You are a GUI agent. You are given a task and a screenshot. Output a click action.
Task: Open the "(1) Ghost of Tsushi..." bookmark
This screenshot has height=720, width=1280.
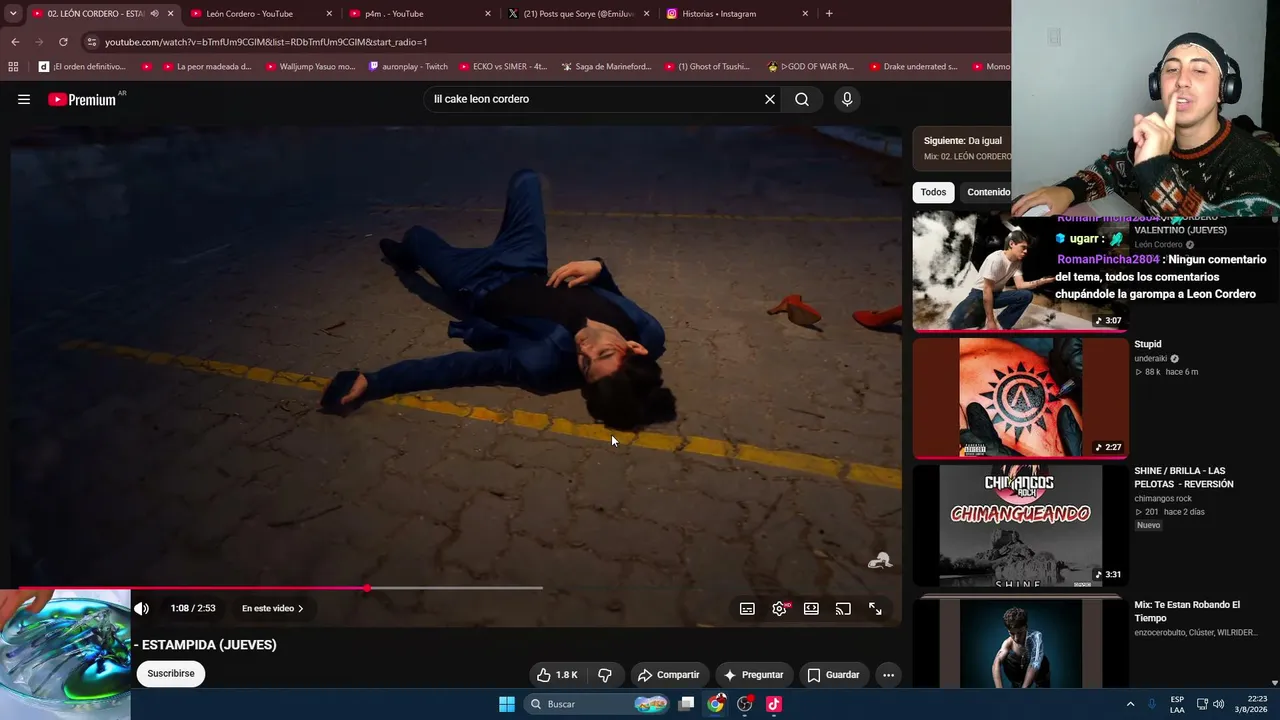[x=707, y=67]
